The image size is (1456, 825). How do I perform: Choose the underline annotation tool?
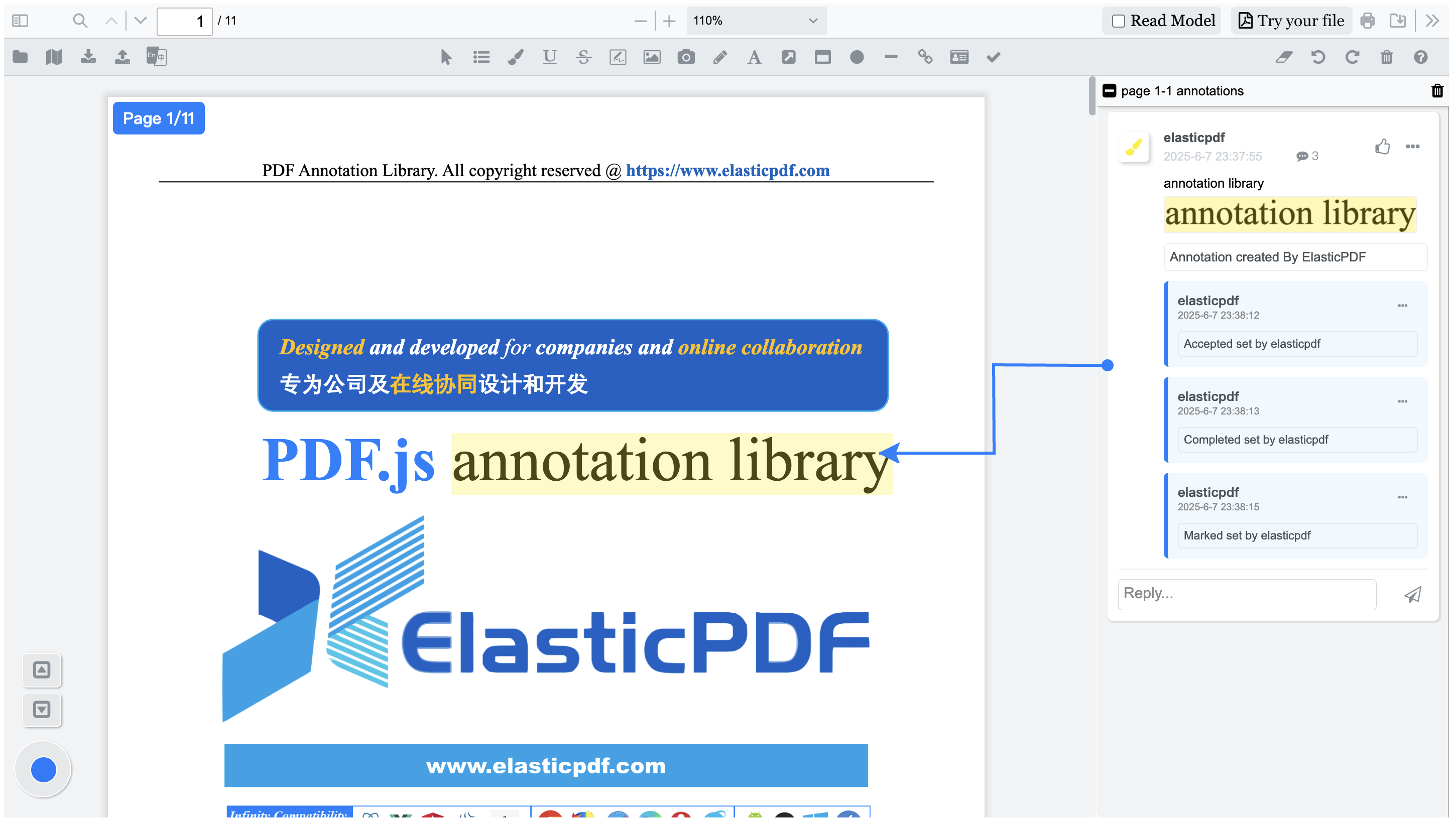point(549,57)
